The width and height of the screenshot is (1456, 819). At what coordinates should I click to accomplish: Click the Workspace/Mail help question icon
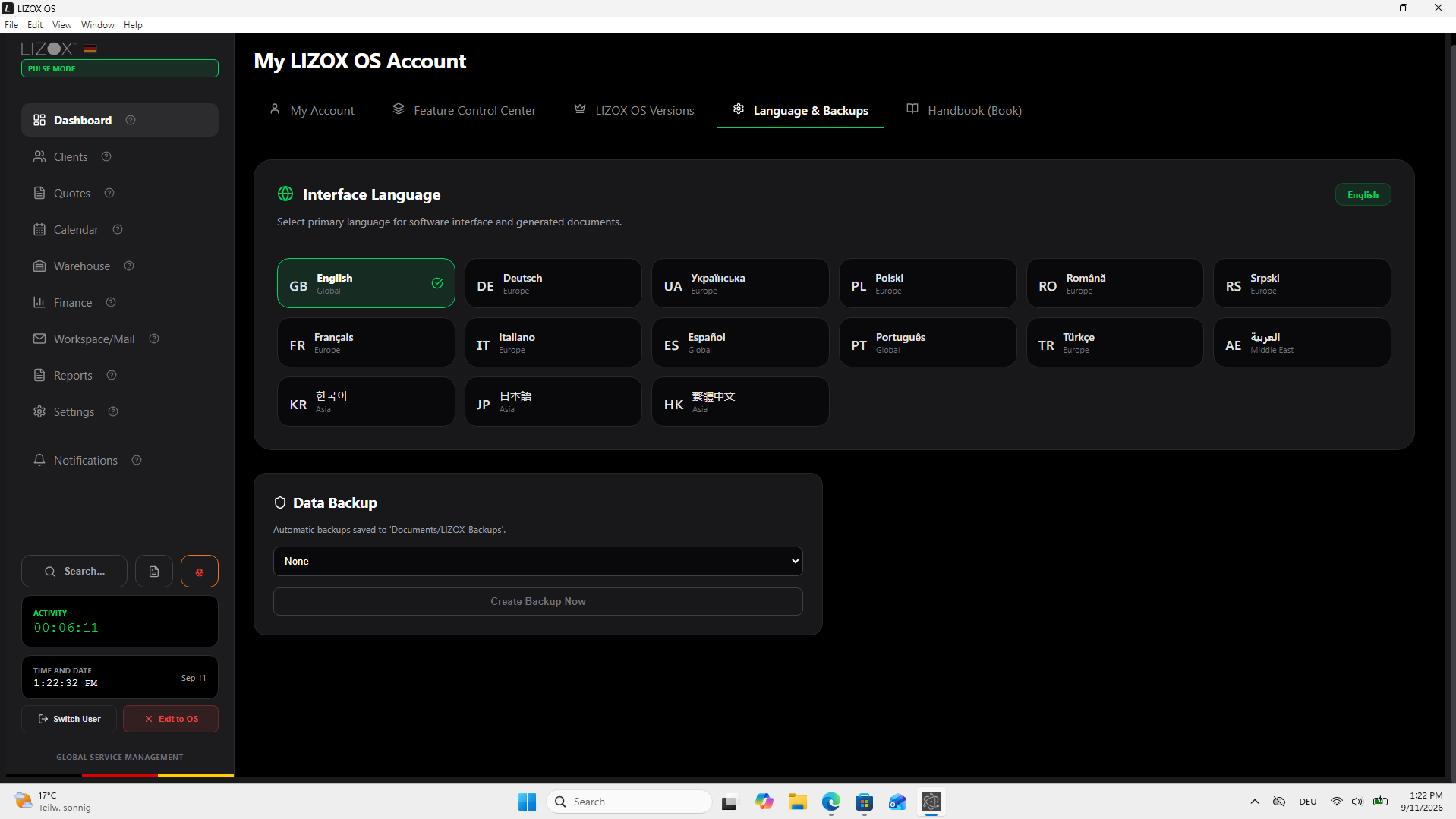pyautogui.click(x=154, y=339)
